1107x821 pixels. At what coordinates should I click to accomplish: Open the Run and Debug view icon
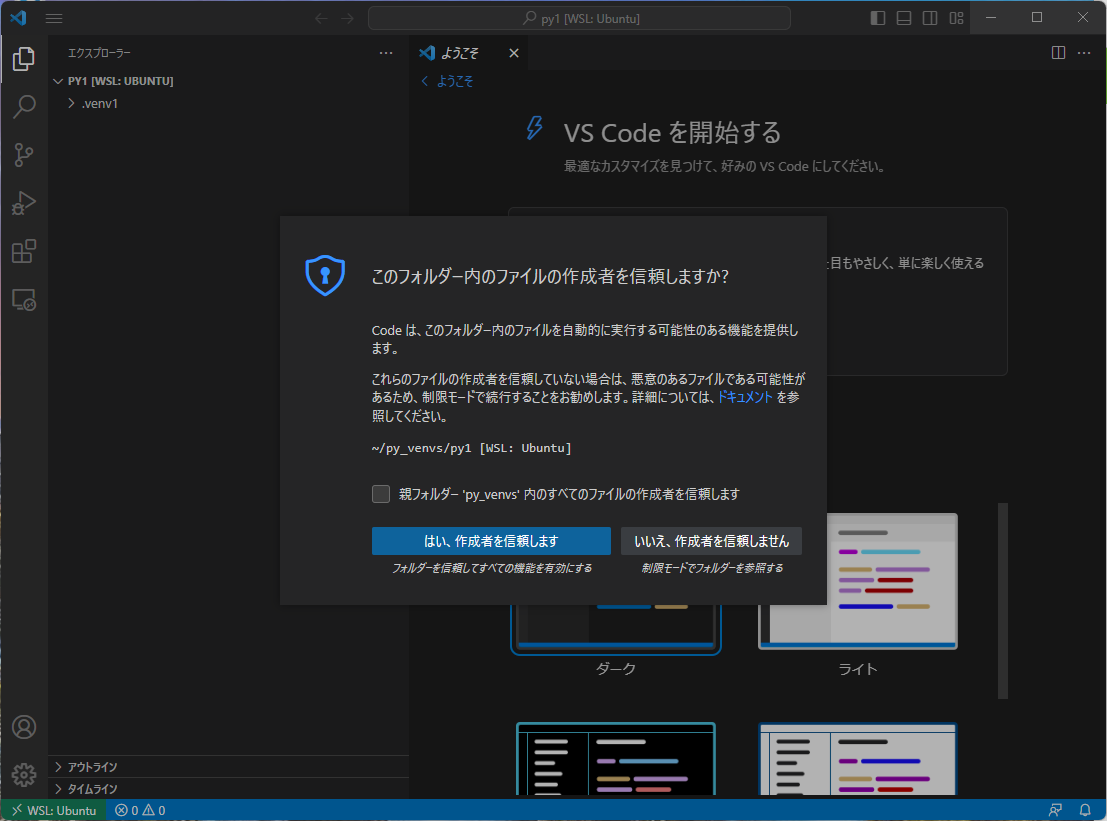coord(24,203)
